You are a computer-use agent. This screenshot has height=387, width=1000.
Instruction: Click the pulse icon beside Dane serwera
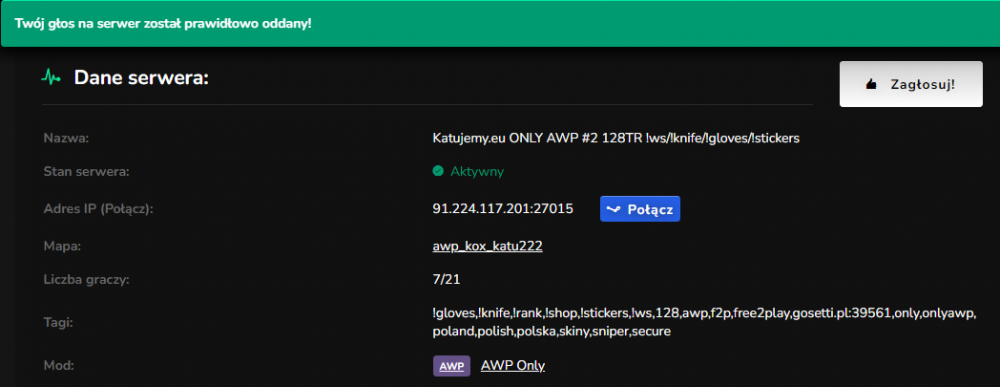[x=51, y=78]
